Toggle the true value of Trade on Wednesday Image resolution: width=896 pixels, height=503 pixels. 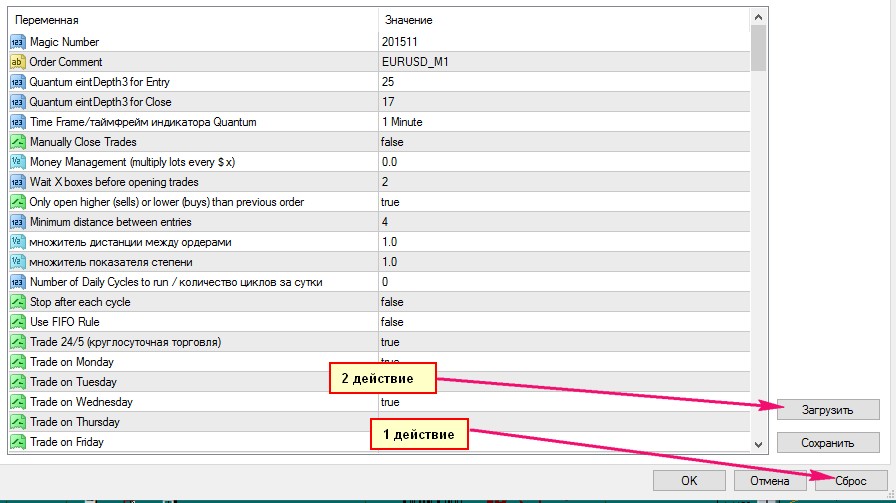tap(390, 402)
